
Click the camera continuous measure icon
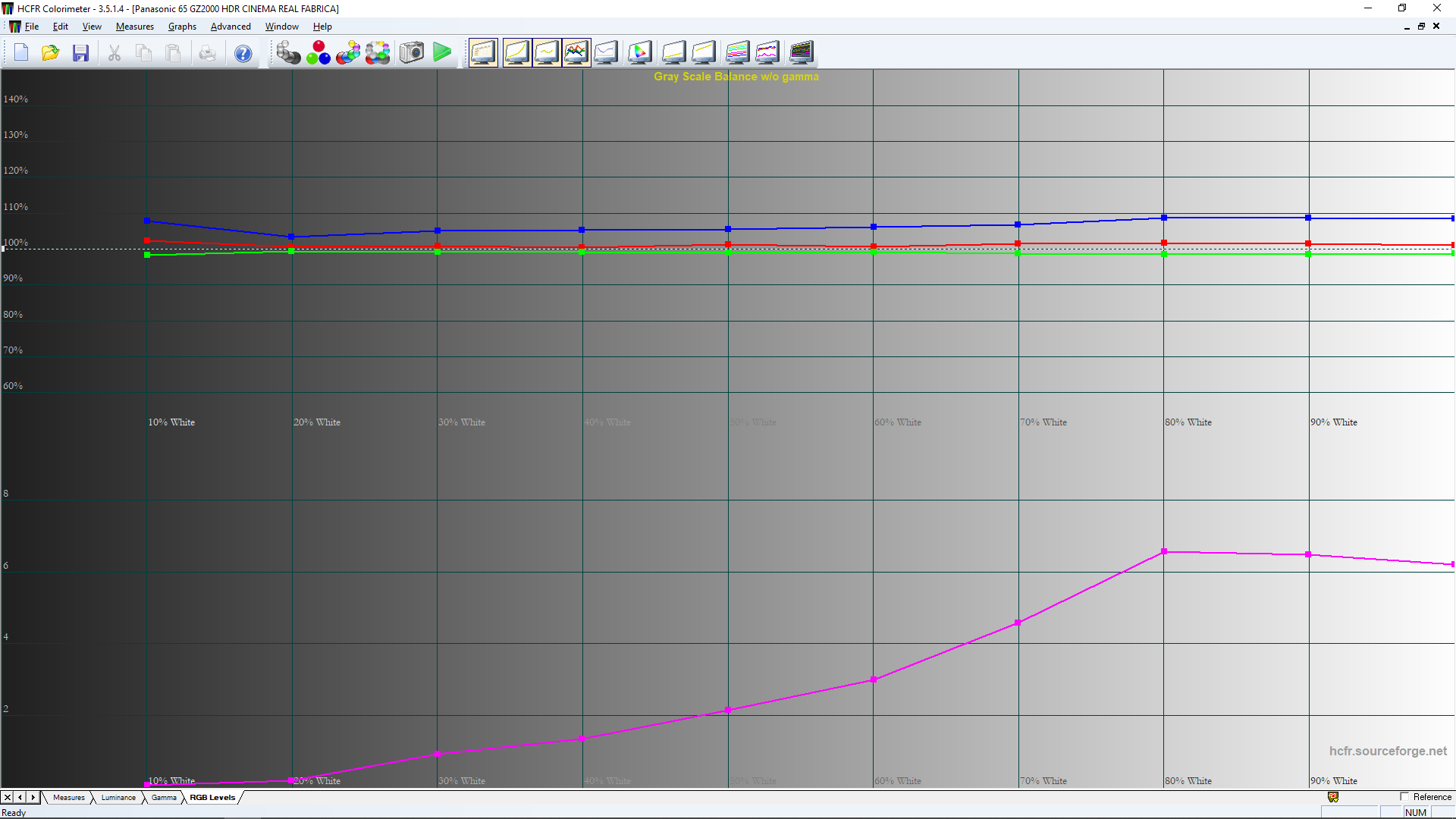[x=412, y=53]
